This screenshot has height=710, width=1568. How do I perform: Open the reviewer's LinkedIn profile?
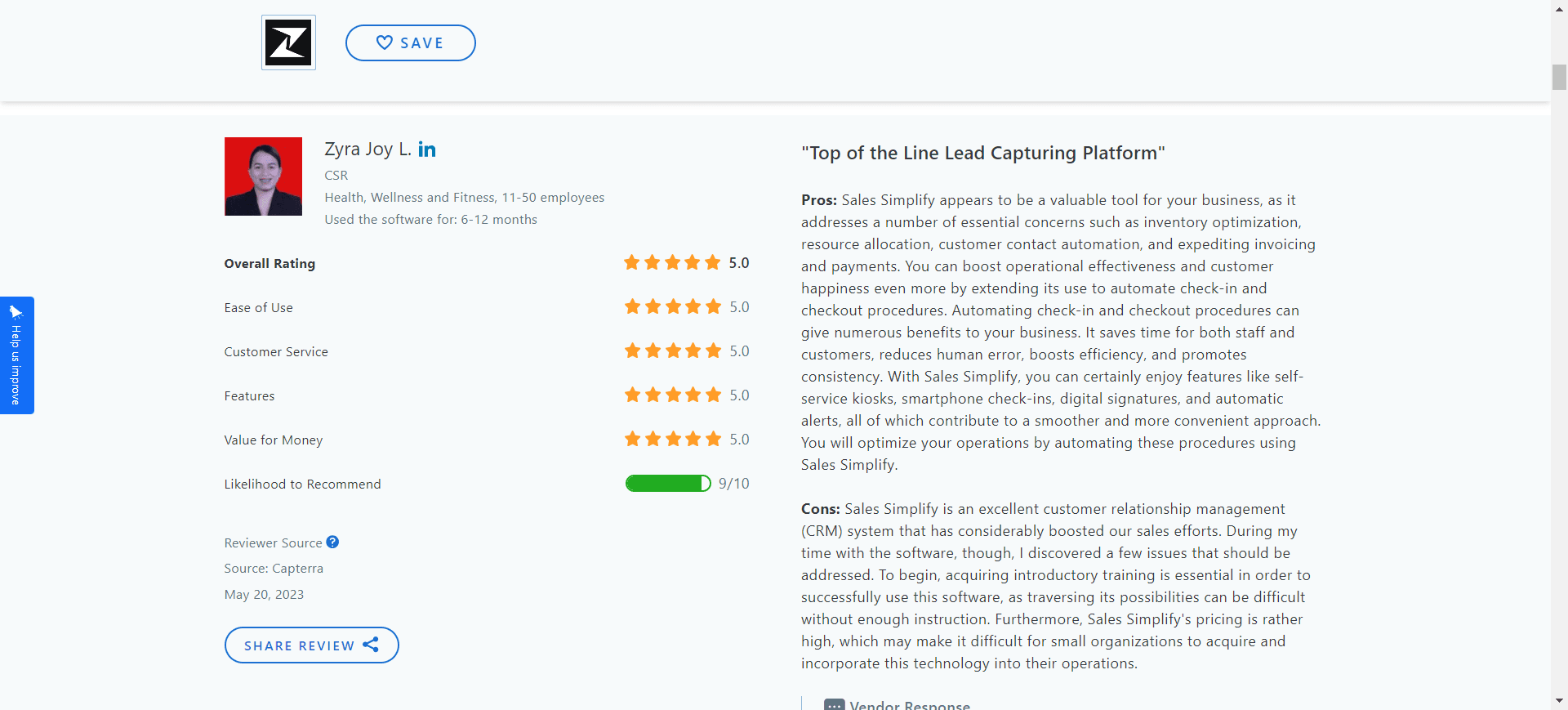[x=426, y=150]
